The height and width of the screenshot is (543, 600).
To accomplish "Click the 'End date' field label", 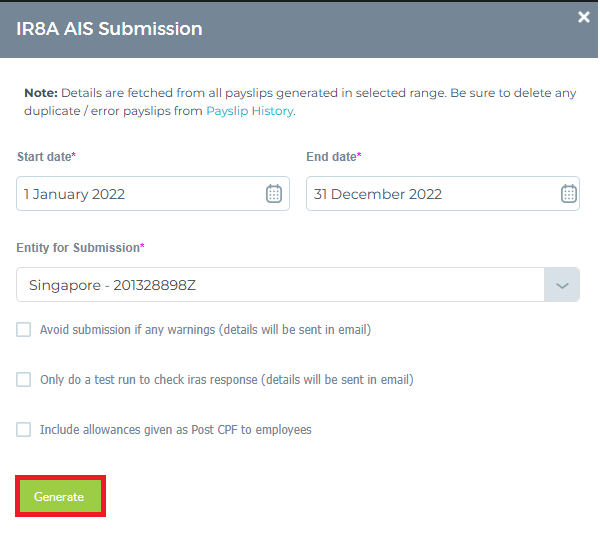I will [333, 157].
